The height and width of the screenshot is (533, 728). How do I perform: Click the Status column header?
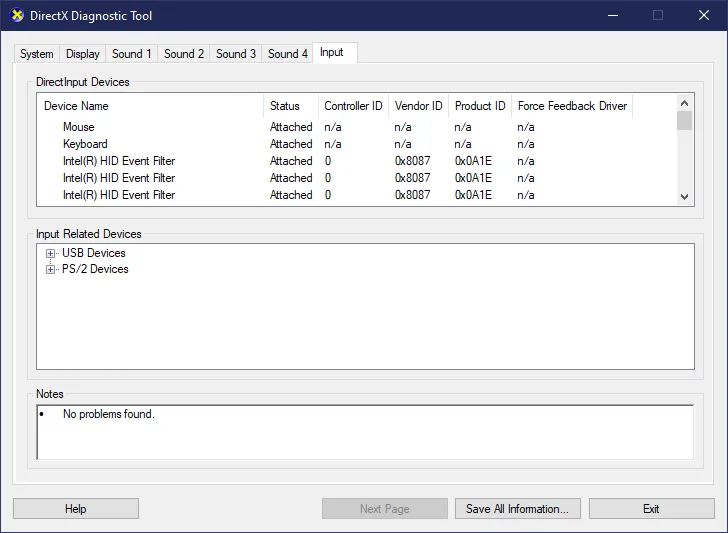pyautogui.click(x=285, y=106)
